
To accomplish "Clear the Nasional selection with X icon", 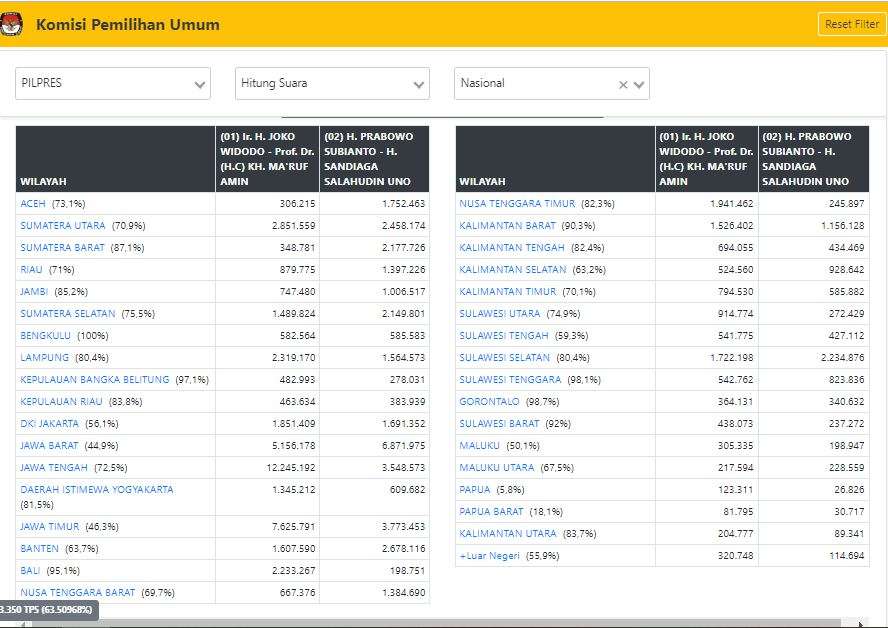I will (x=623, y=85).
